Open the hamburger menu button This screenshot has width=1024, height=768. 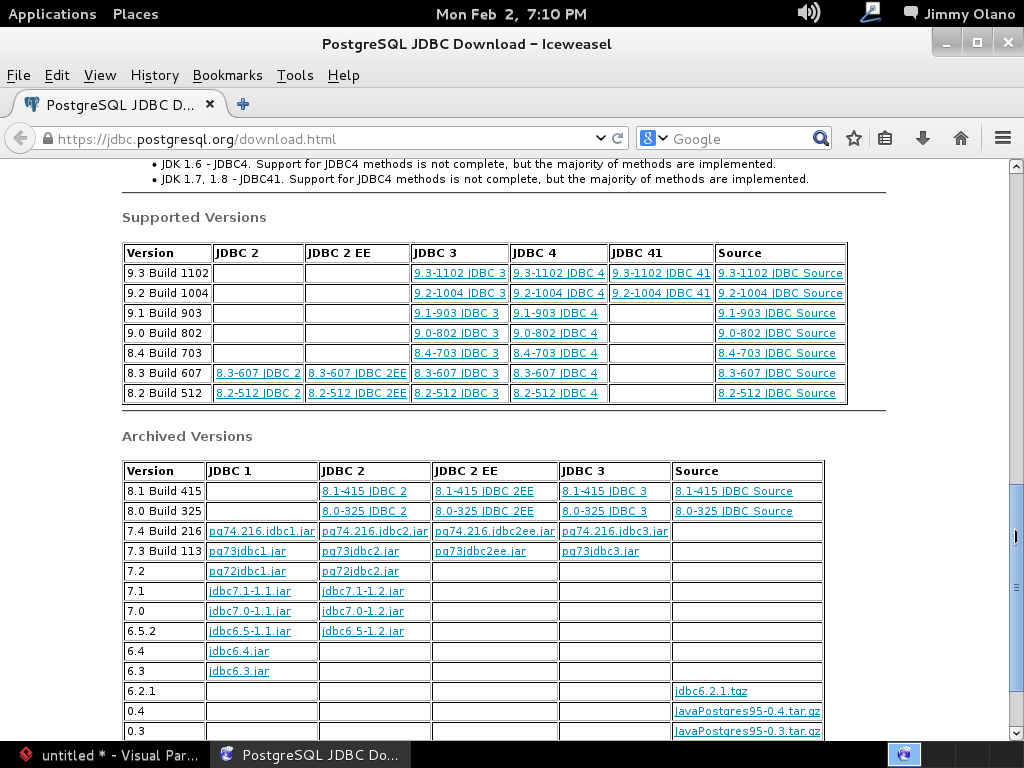pyautogui.click(x=1003, y=139)
